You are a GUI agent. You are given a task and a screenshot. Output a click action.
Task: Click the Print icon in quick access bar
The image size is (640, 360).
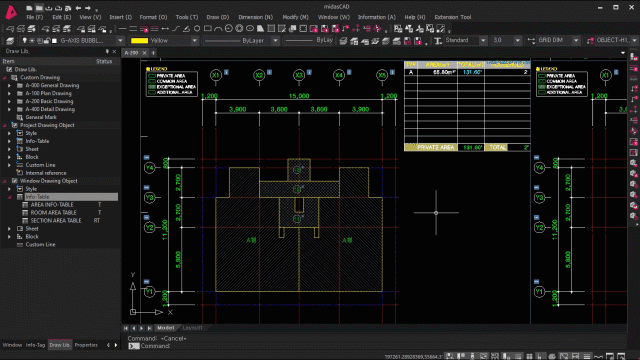click(68, 8)
